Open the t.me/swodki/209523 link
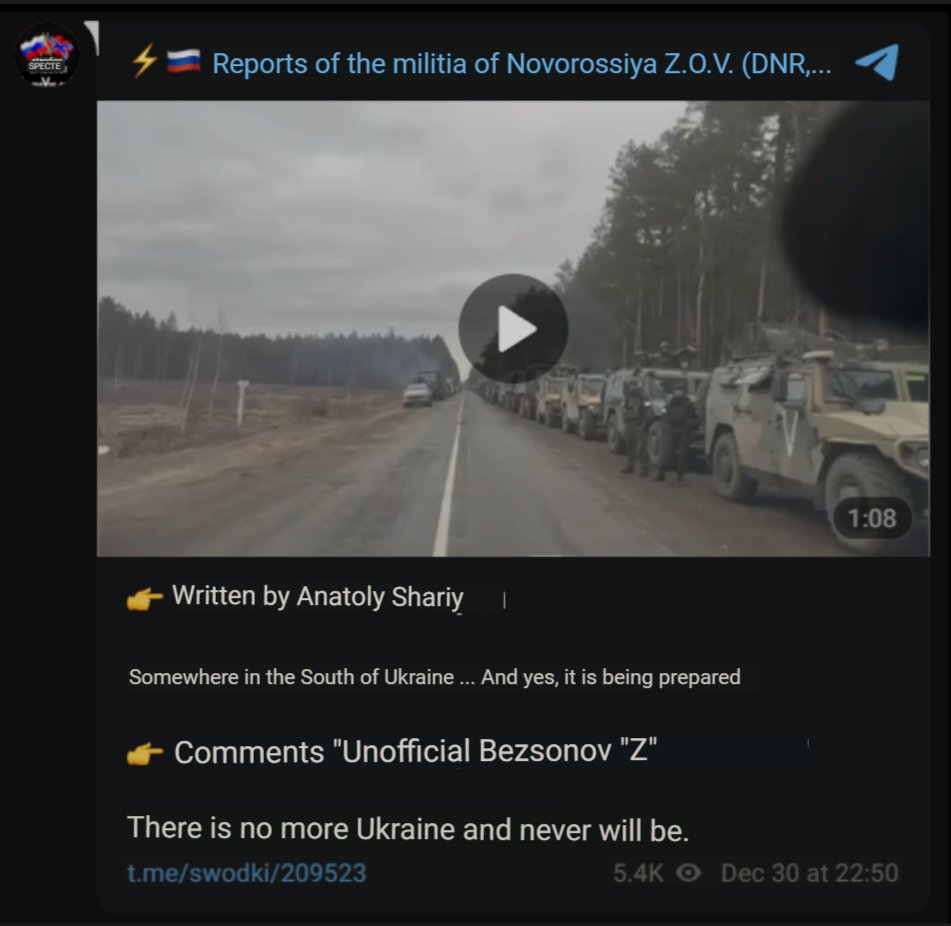The image size is (951, 926). click(247, 873)
